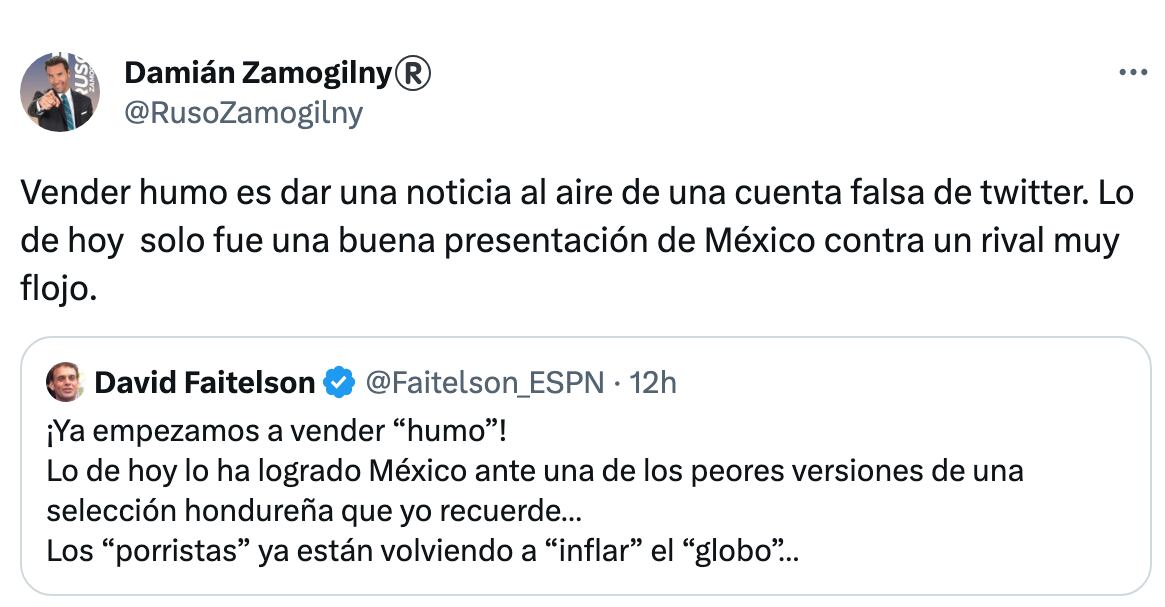Image resolution: width=1165 pixels, height=607 pixels.
Task: Click the blue verified badge
Action: [340, 381]
